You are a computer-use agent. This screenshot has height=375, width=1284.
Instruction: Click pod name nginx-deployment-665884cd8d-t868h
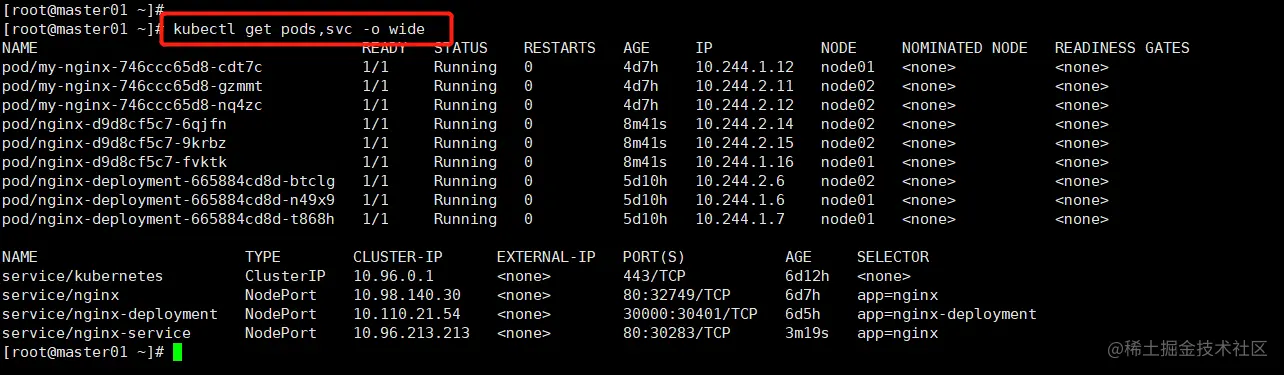[169, 219]
